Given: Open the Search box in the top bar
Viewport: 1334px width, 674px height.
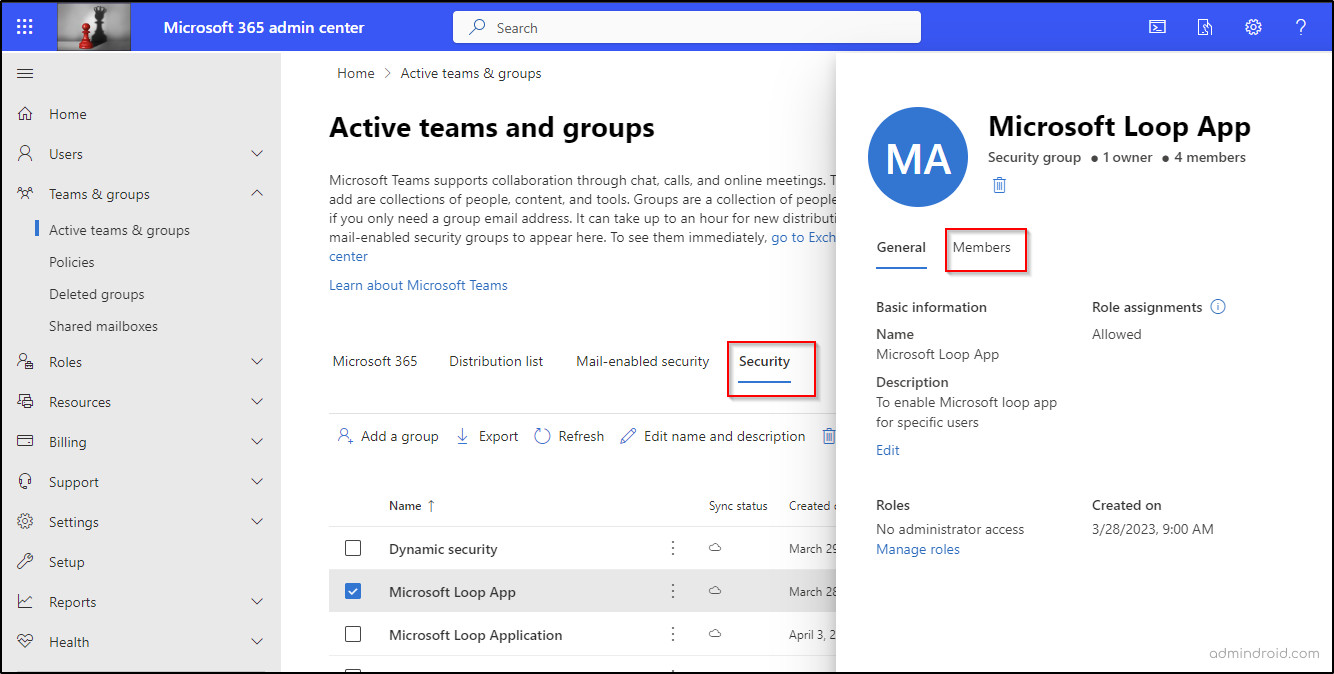Looking at the screenshot, I should 686,27.
